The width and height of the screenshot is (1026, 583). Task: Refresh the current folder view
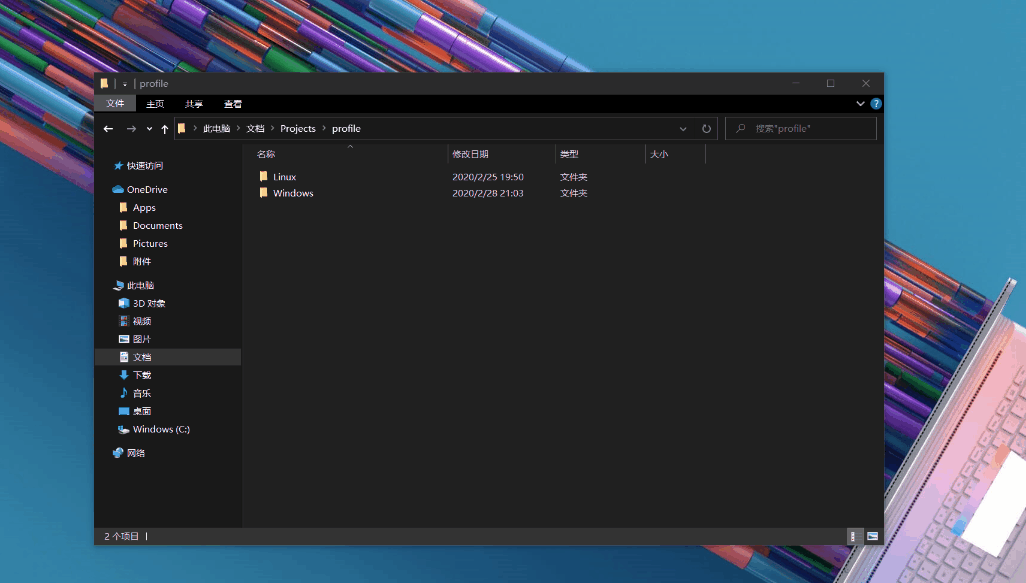pyautogui.click(x=706, y=129)
